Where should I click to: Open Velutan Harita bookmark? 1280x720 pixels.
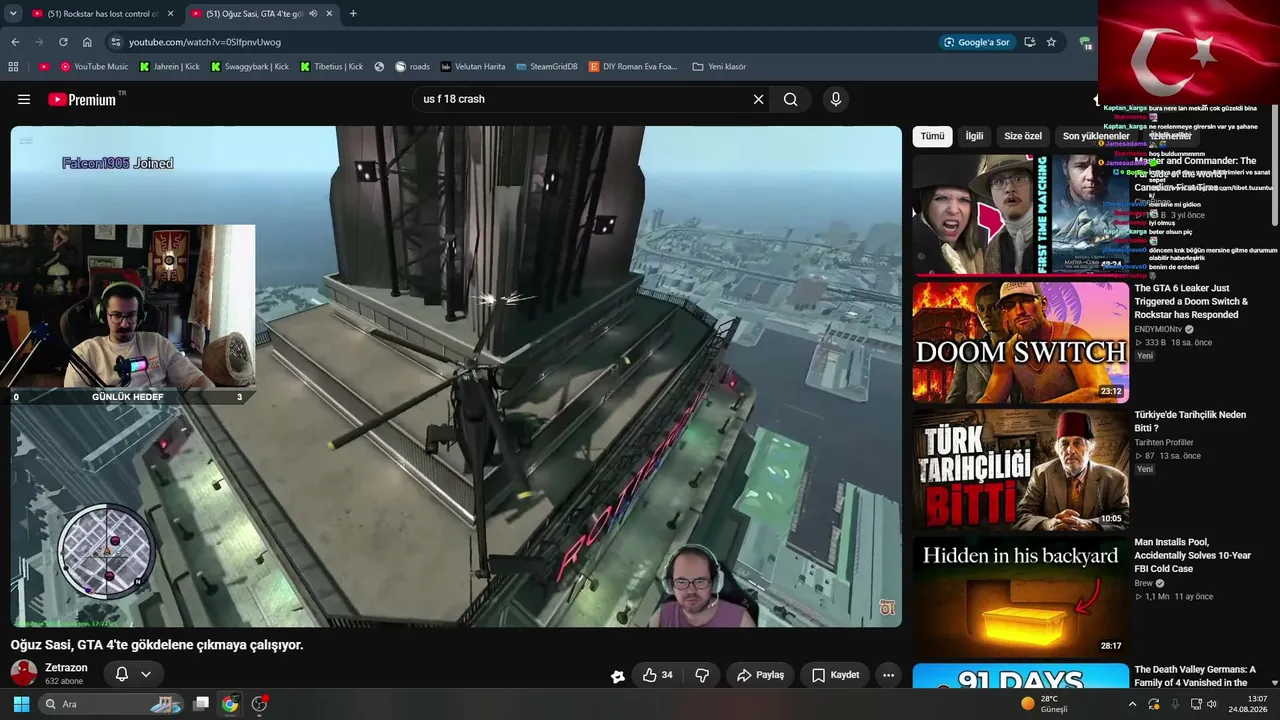point(473,67)
